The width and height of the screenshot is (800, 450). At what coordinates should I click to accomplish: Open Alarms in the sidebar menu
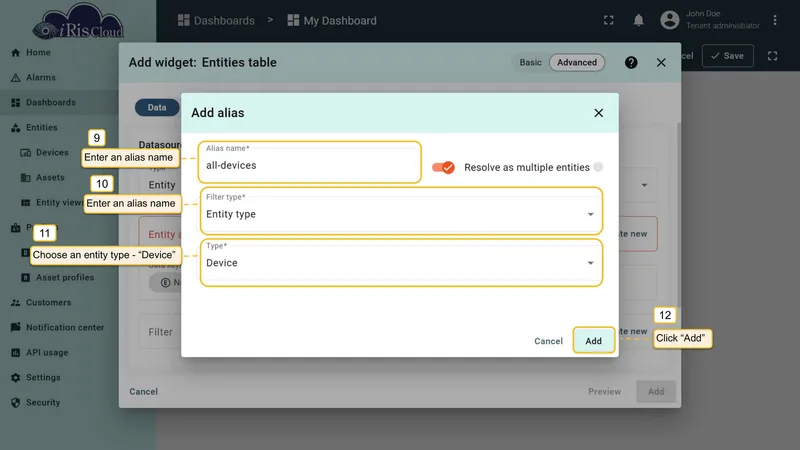[x=41, y=78]
